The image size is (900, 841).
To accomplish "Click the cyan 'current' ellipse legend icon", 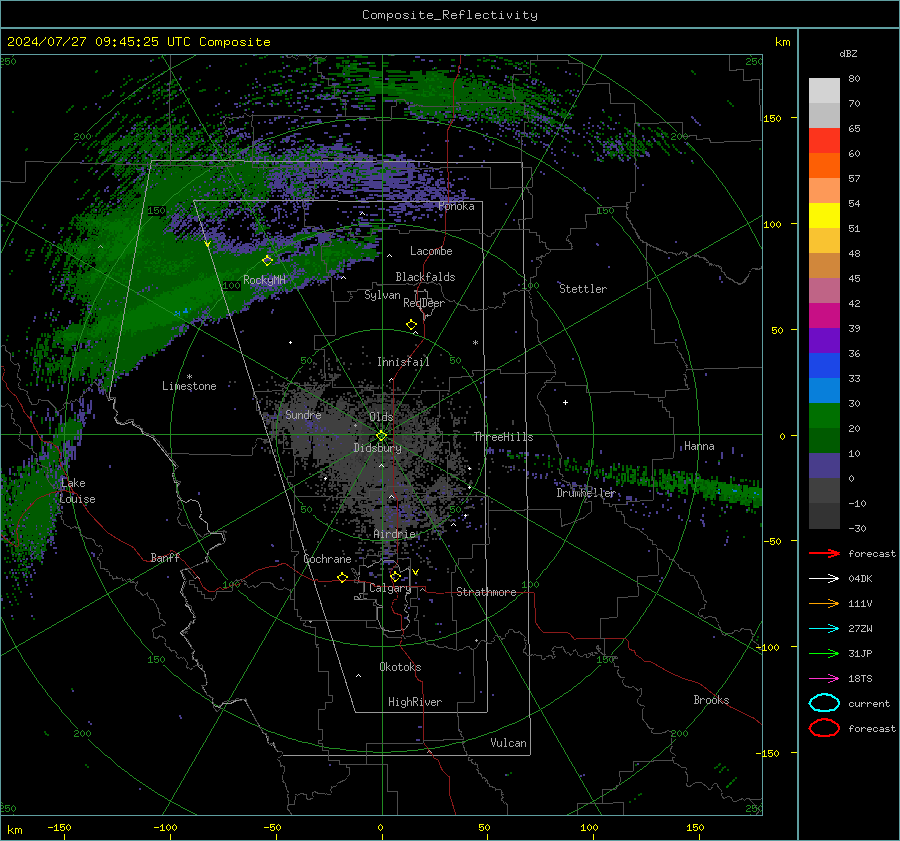I will [824, 703].
